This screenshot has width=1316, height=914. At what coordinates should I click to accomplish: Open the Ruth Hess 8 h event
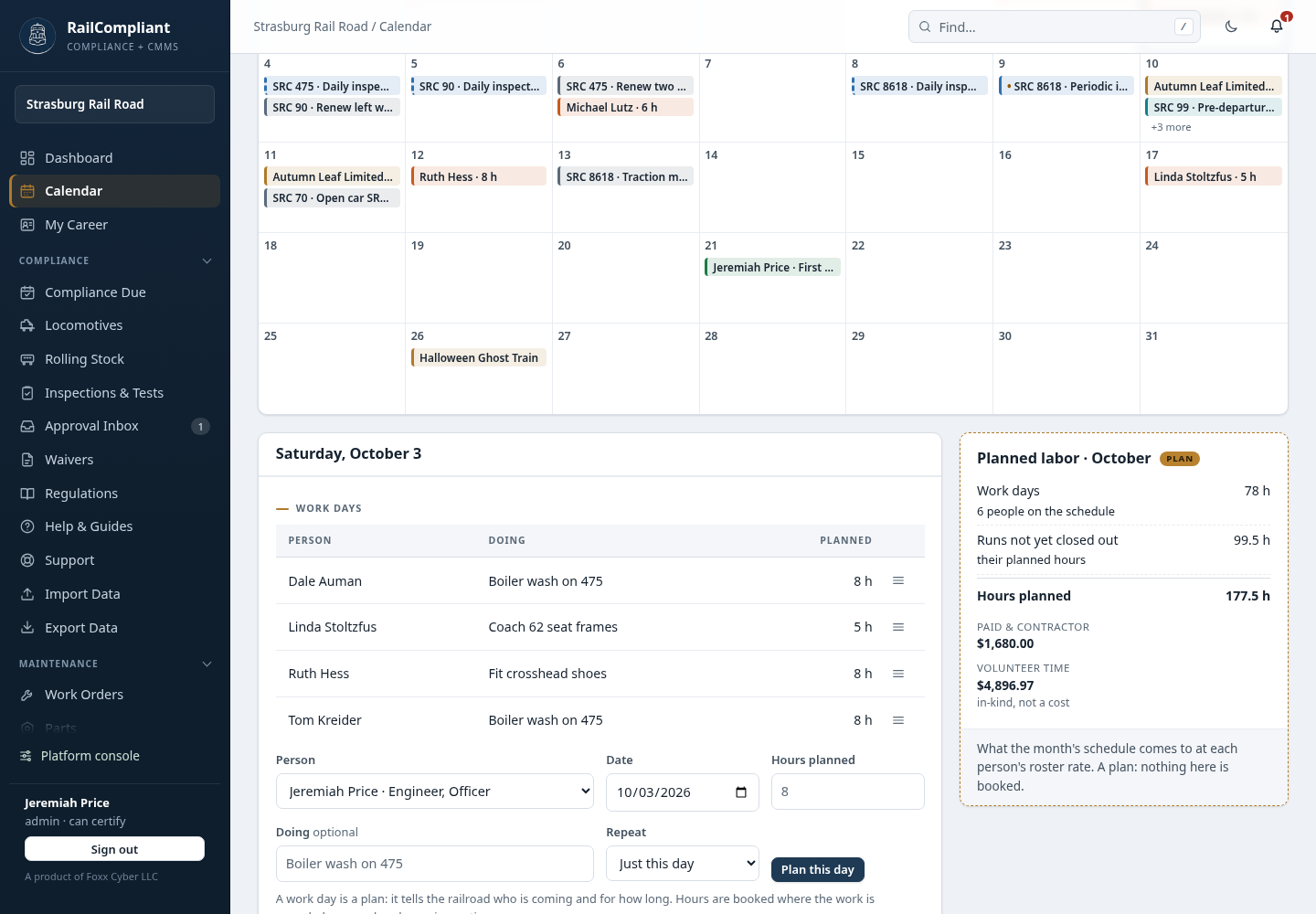[x=479, y=176]
